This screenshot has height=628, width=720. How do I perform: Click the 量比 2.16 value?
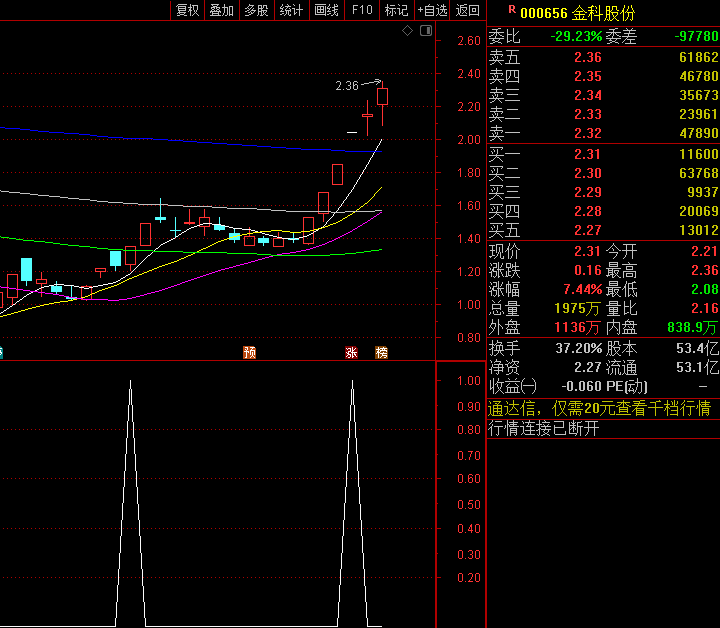pyautogui.click(x=705, y=308)
